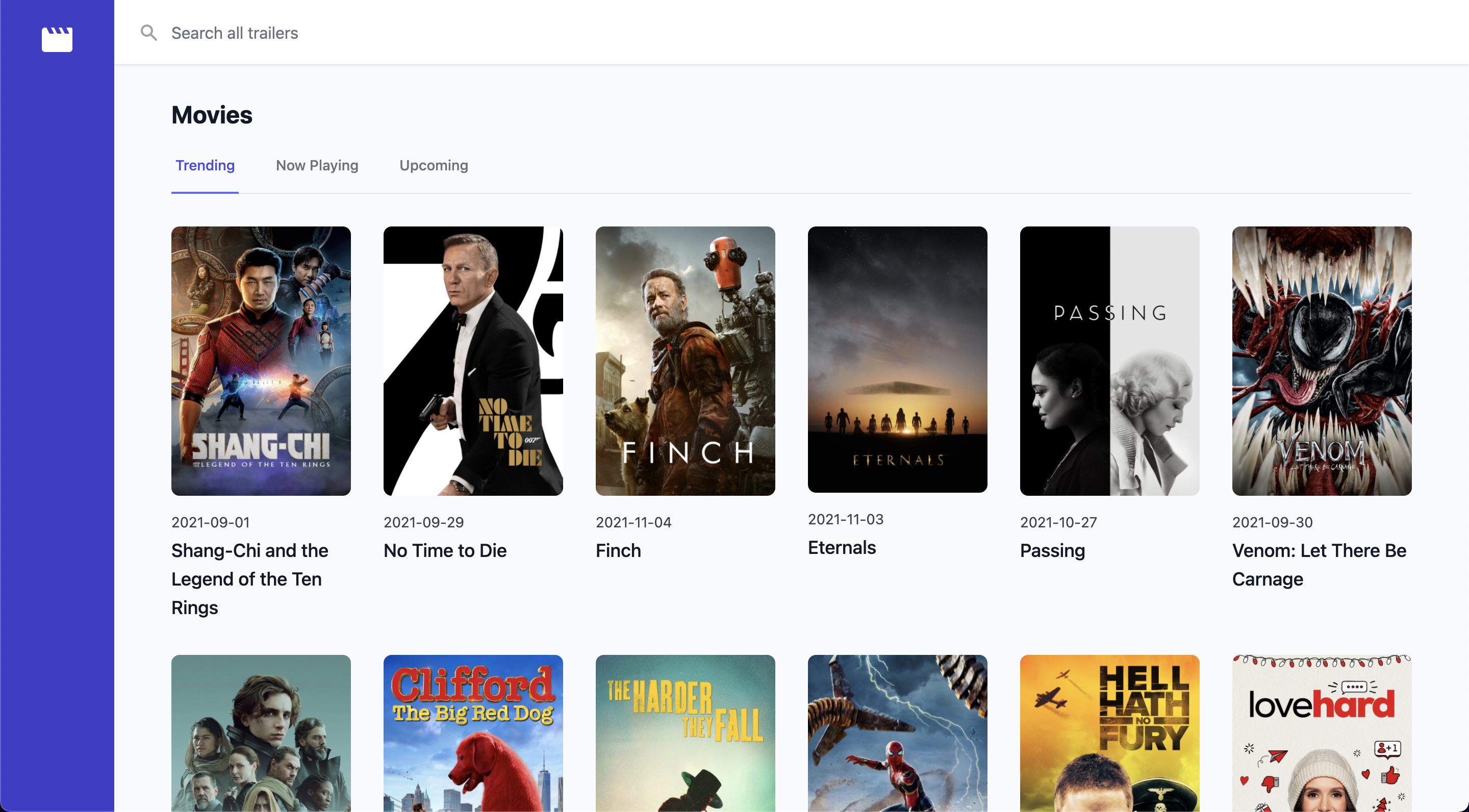Select the Upcoming tab

click(434, 165)
